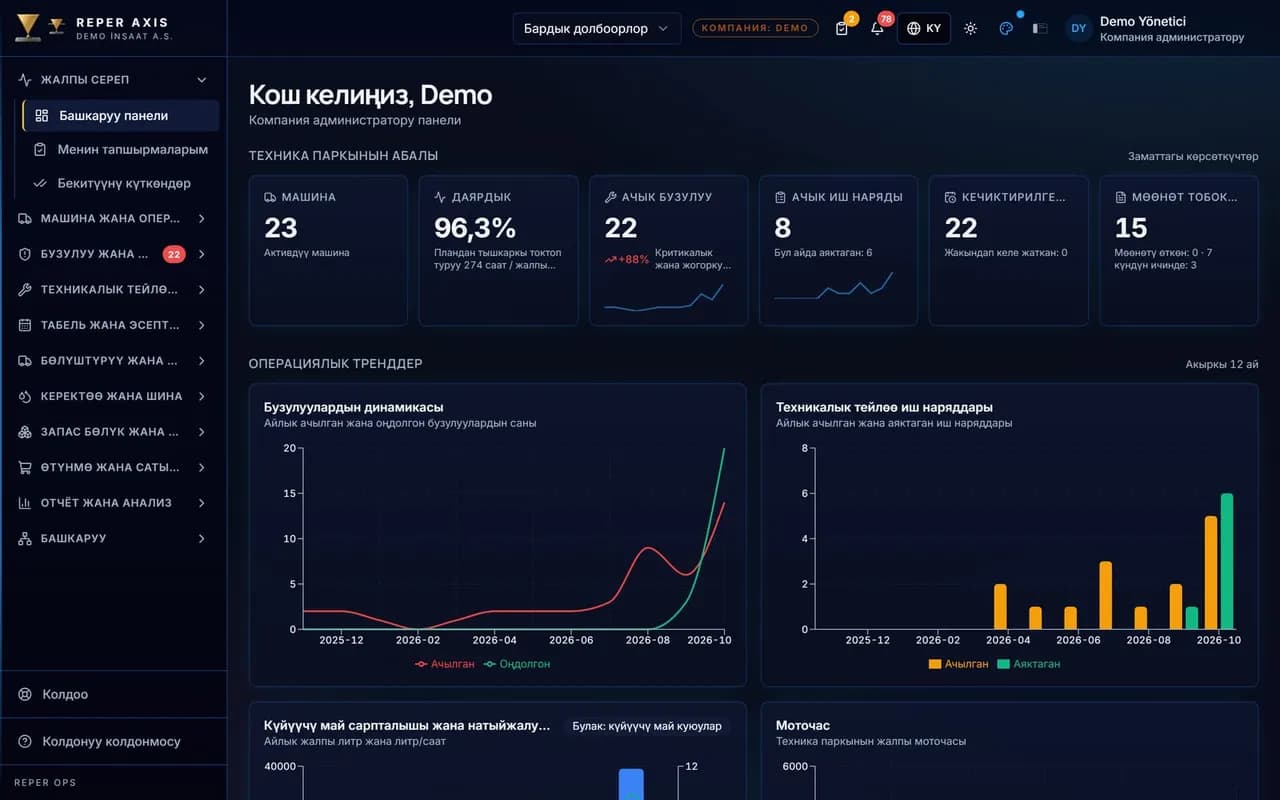Toggle the Ачылган orange bar legend

958,664
